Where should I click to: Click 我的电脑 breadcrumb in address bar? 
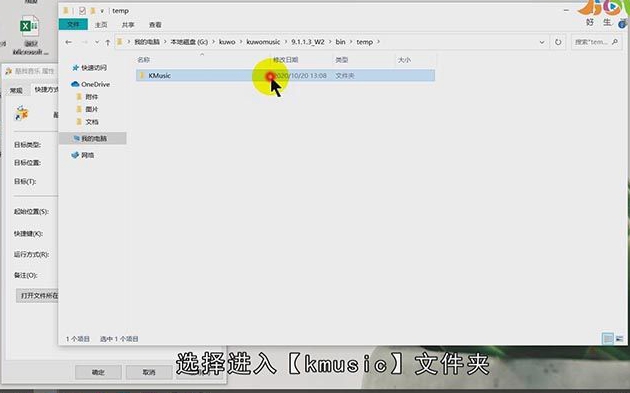(147, 42)
